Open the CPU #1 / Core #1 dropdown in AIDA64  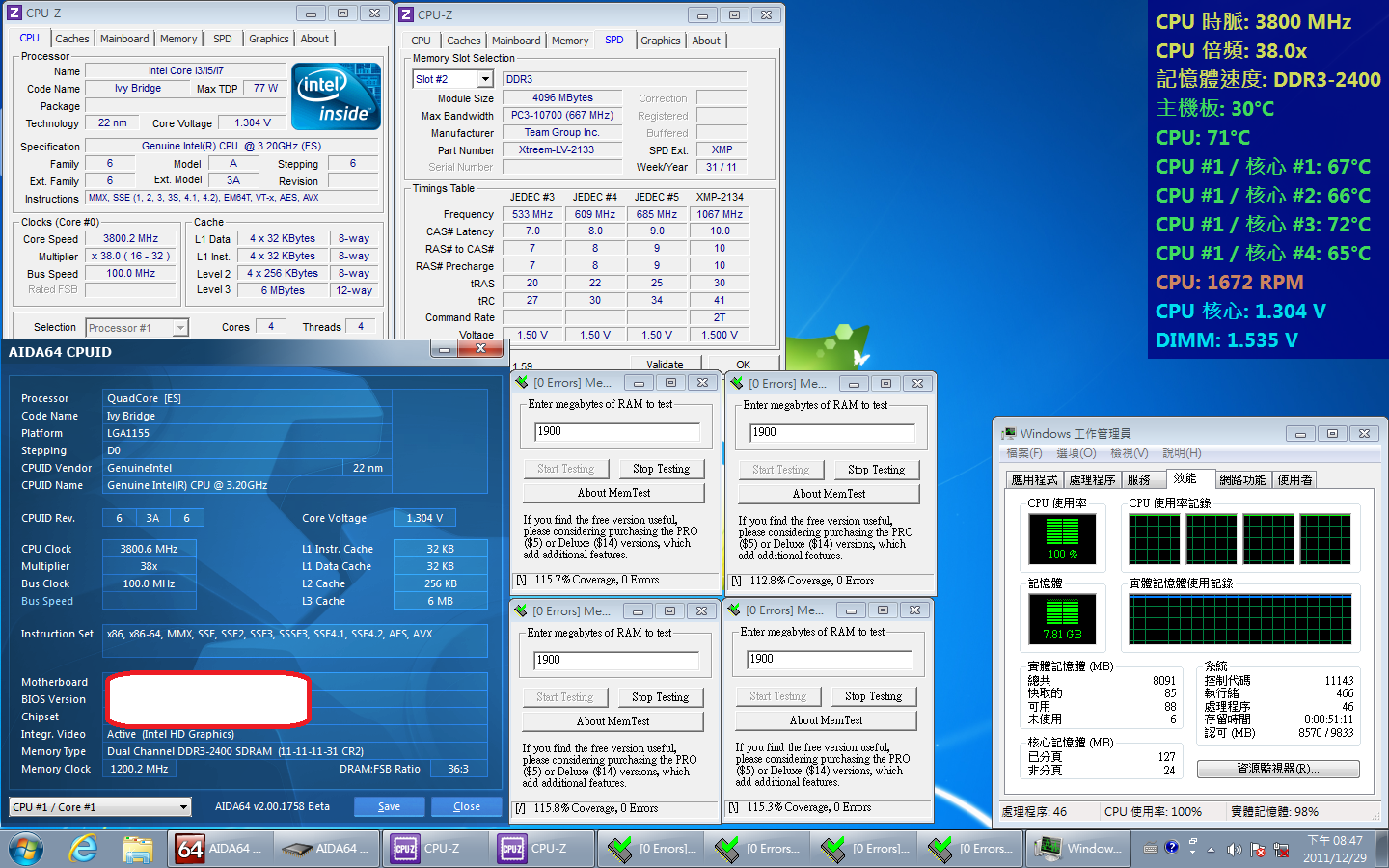click(x=183, y=807)
